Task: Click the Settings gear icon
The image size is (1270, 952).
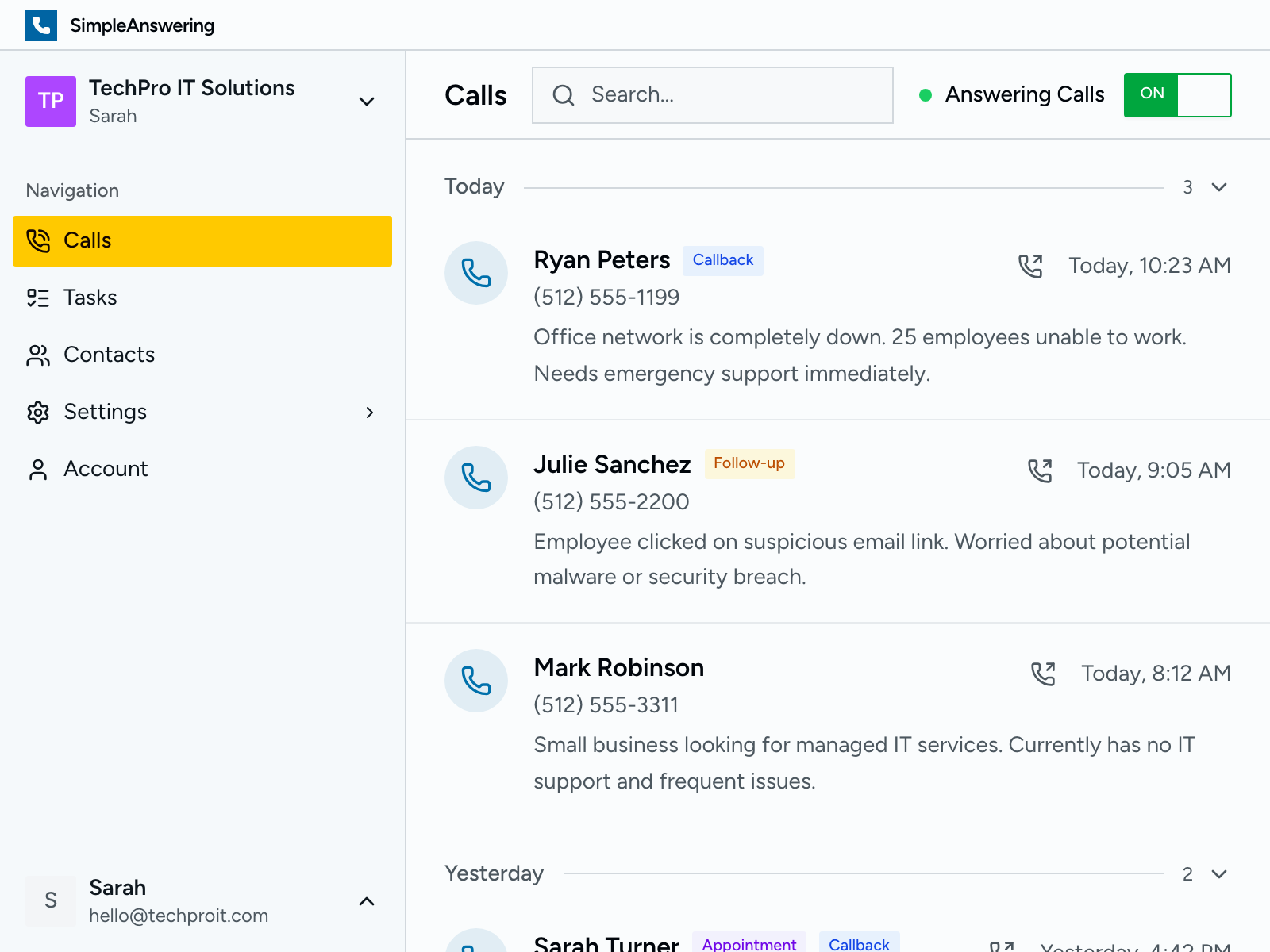Action: [37, 412]
